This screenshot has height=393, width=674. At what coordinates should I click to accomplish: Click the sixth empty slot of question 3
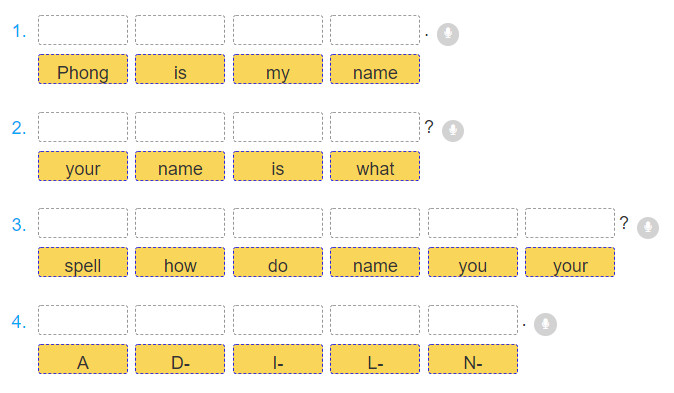click(570, 223)
